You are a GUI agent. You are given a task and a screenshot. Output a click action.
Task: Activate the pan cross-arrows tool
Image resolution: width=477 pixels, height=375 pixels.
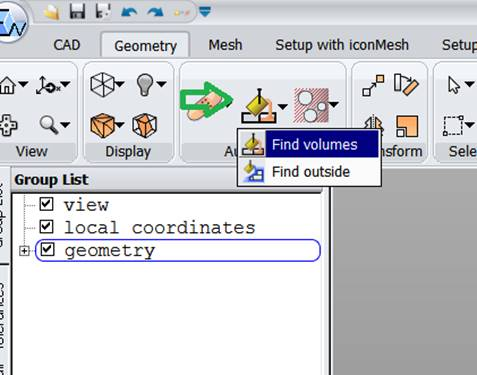[8, 125]
